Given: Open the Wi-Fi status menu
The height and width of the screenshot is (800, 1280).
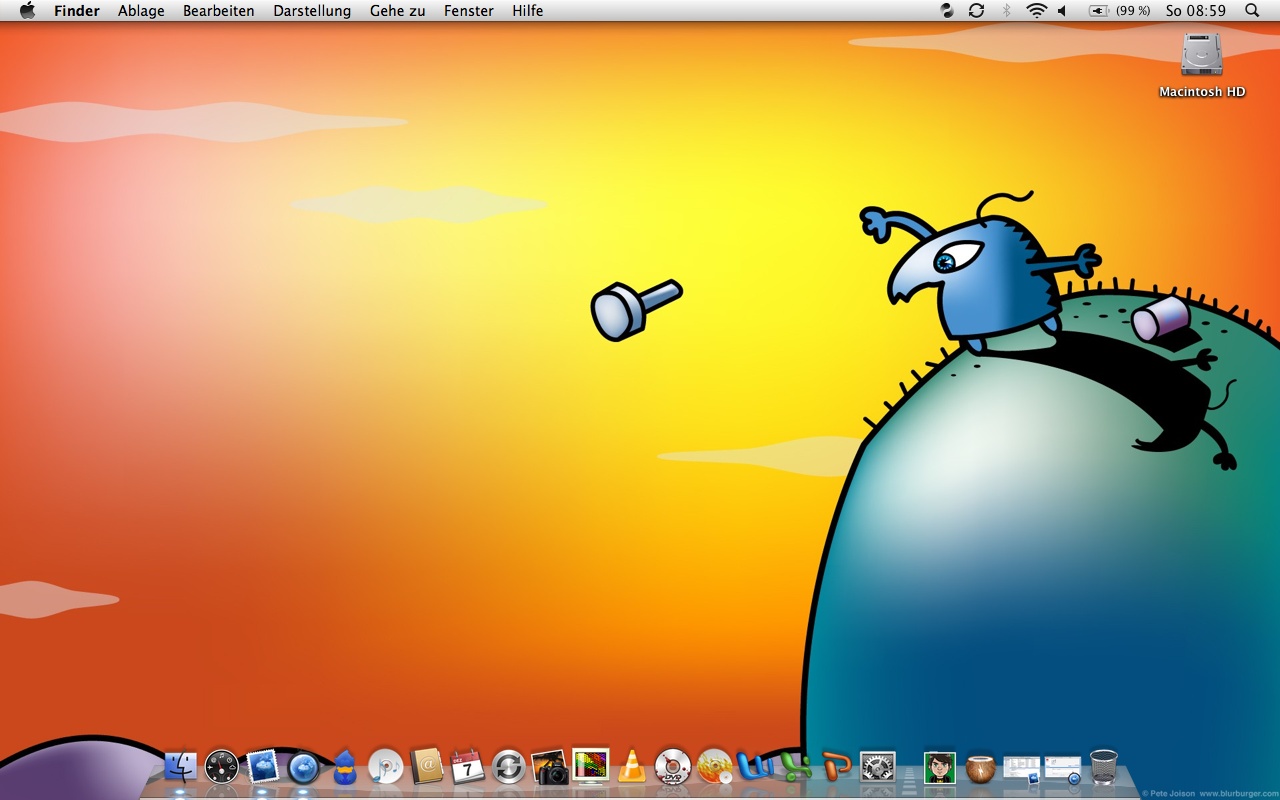Looking at the screenshot, I should tap(1037, 11).
